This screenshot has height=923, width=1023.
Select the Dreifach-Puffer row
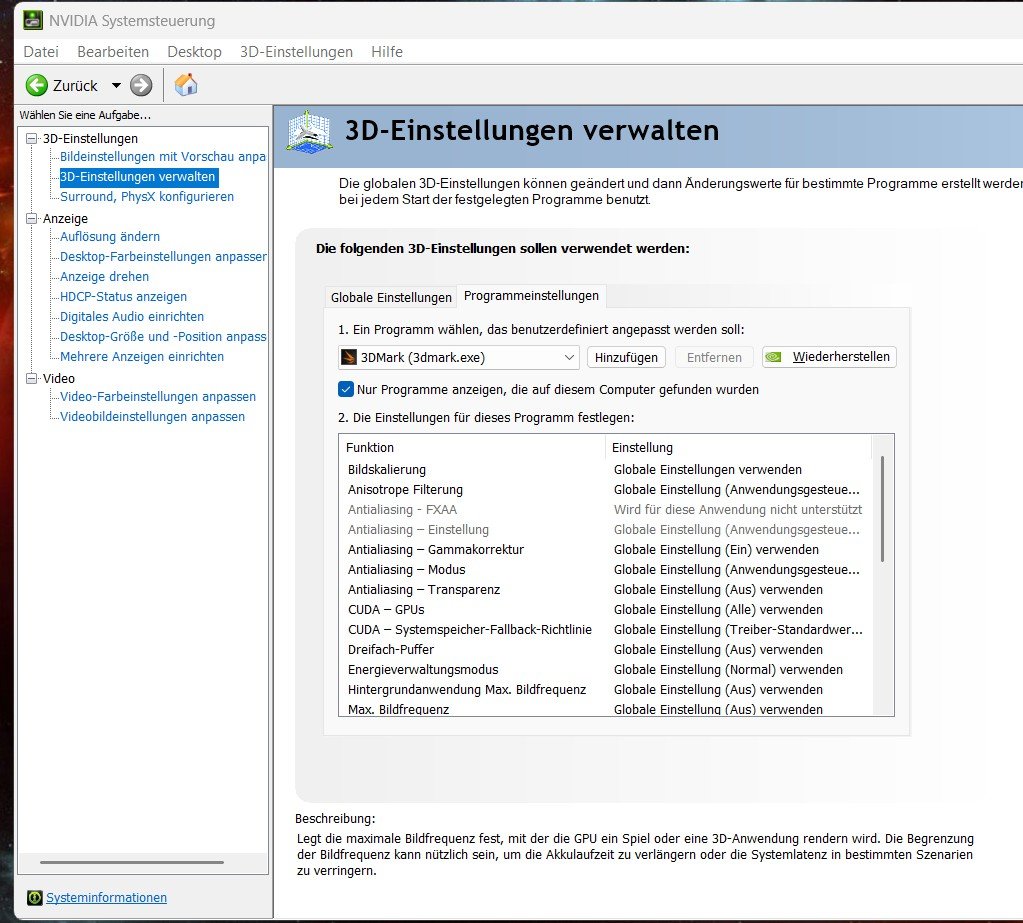[605, 650]
